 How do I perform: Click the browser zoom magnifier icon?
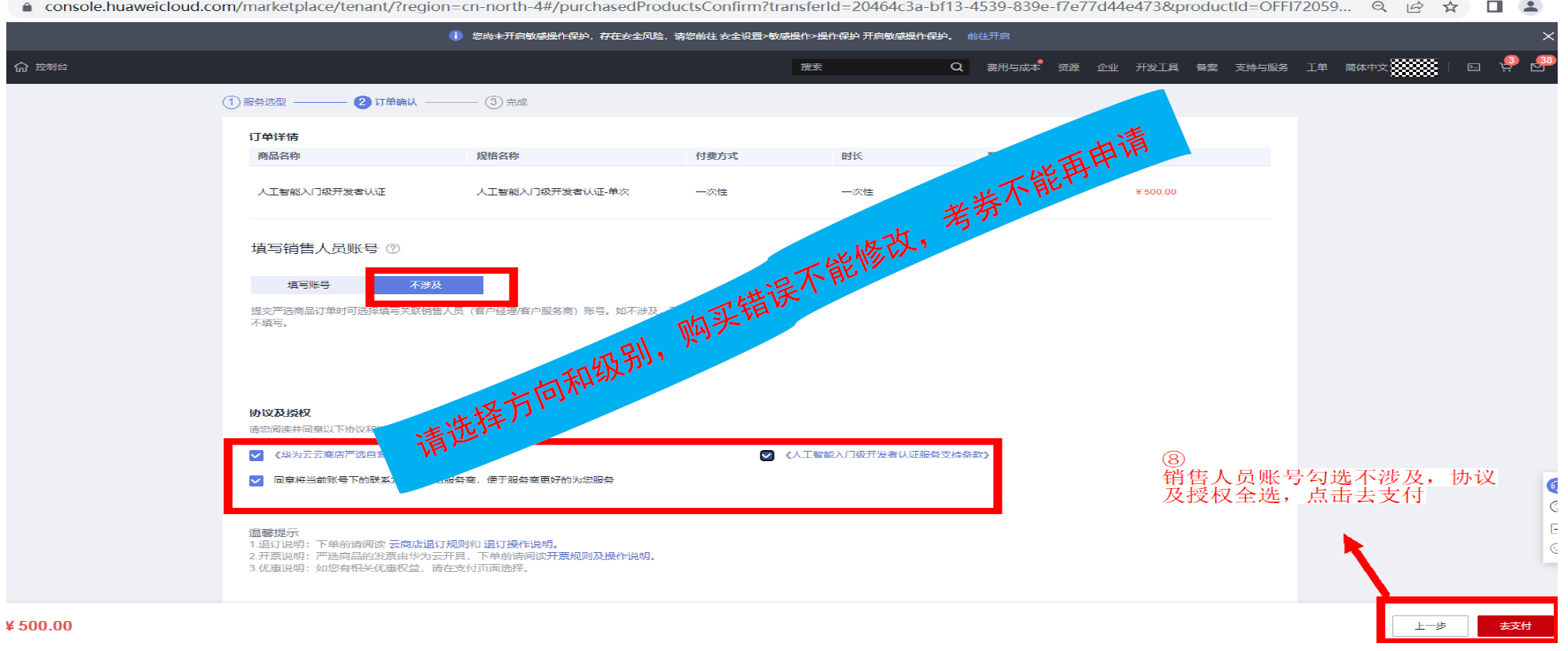click(x=1379, y=7)
